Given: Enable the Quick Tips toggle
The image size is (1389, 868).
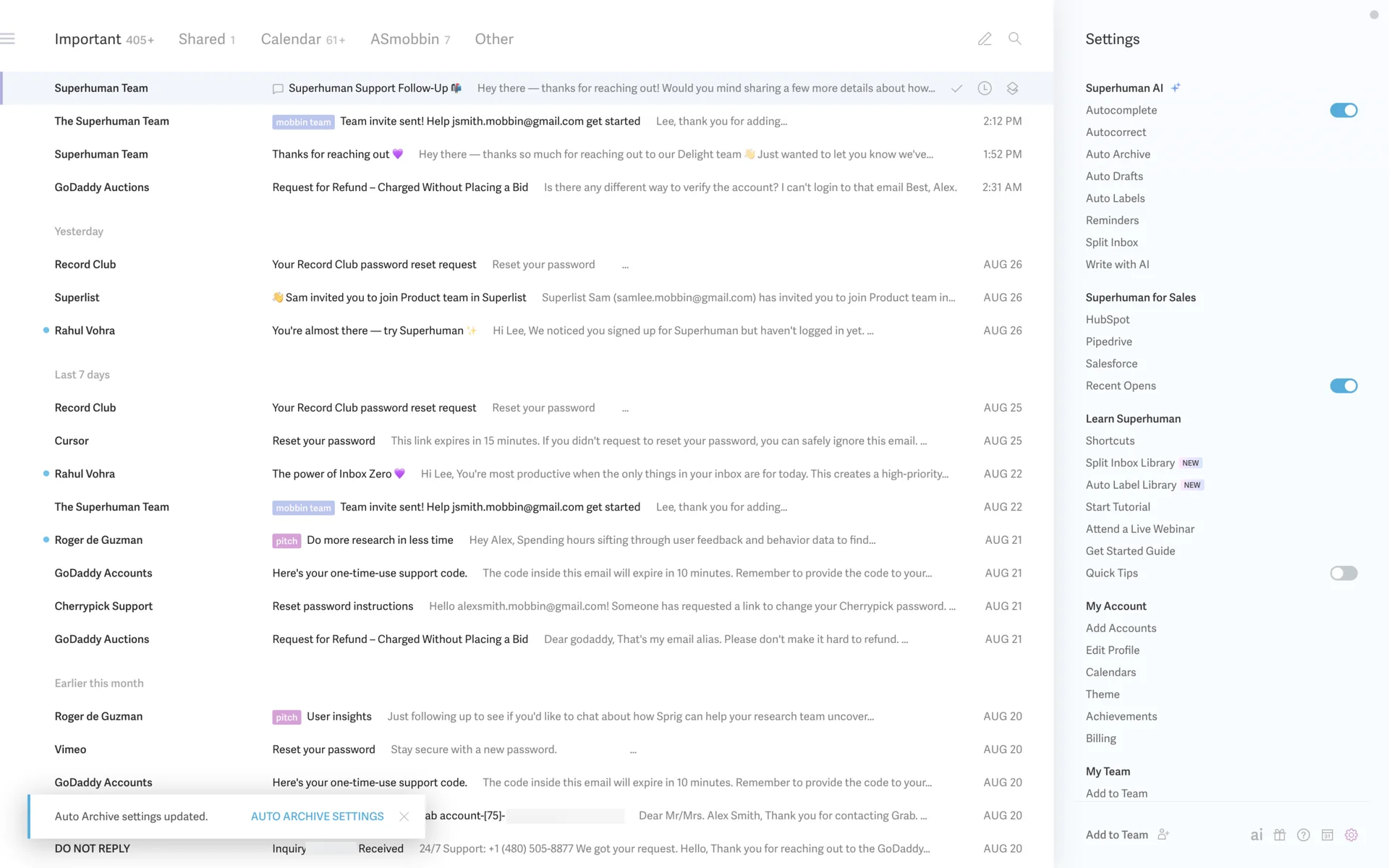Looking at the screenshot, I should point(1343,573).
